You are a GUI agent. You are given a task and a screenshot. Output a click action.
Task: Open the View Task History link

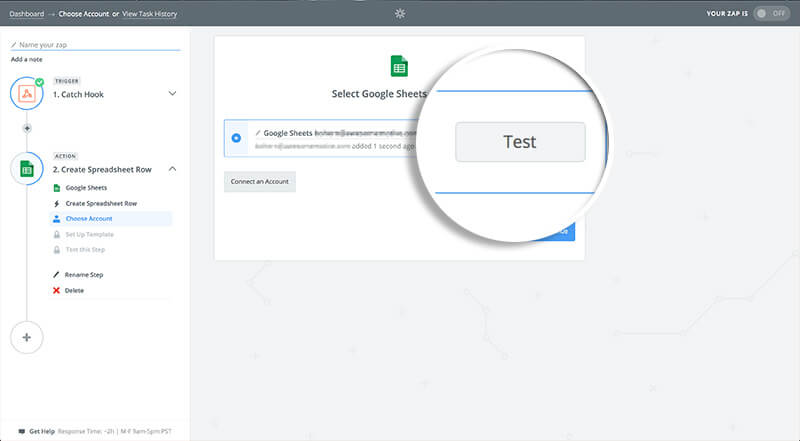[149, 14]
